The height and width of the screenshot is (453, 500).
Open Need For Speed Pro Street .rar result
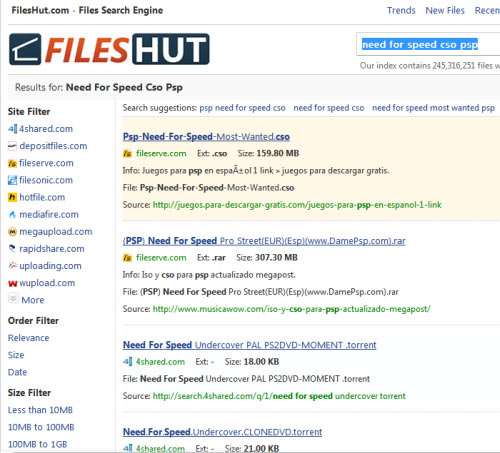tap(264, 241)
